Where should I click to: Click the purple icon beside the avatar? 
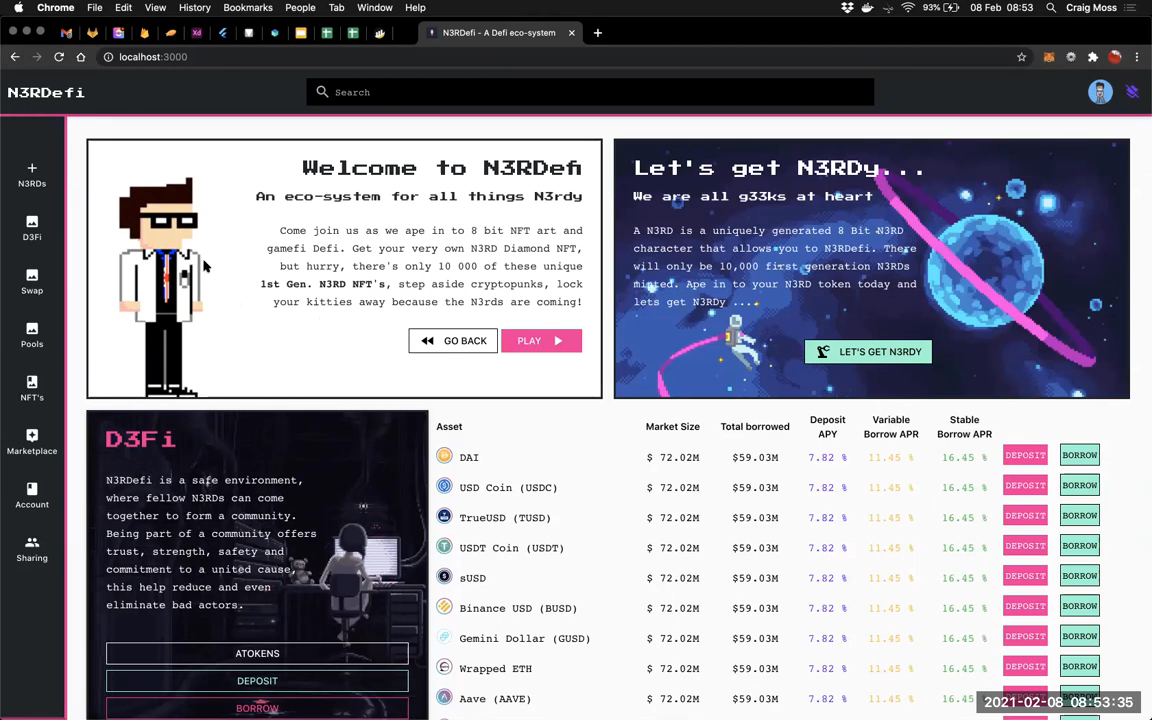(x=1132, y=92)
